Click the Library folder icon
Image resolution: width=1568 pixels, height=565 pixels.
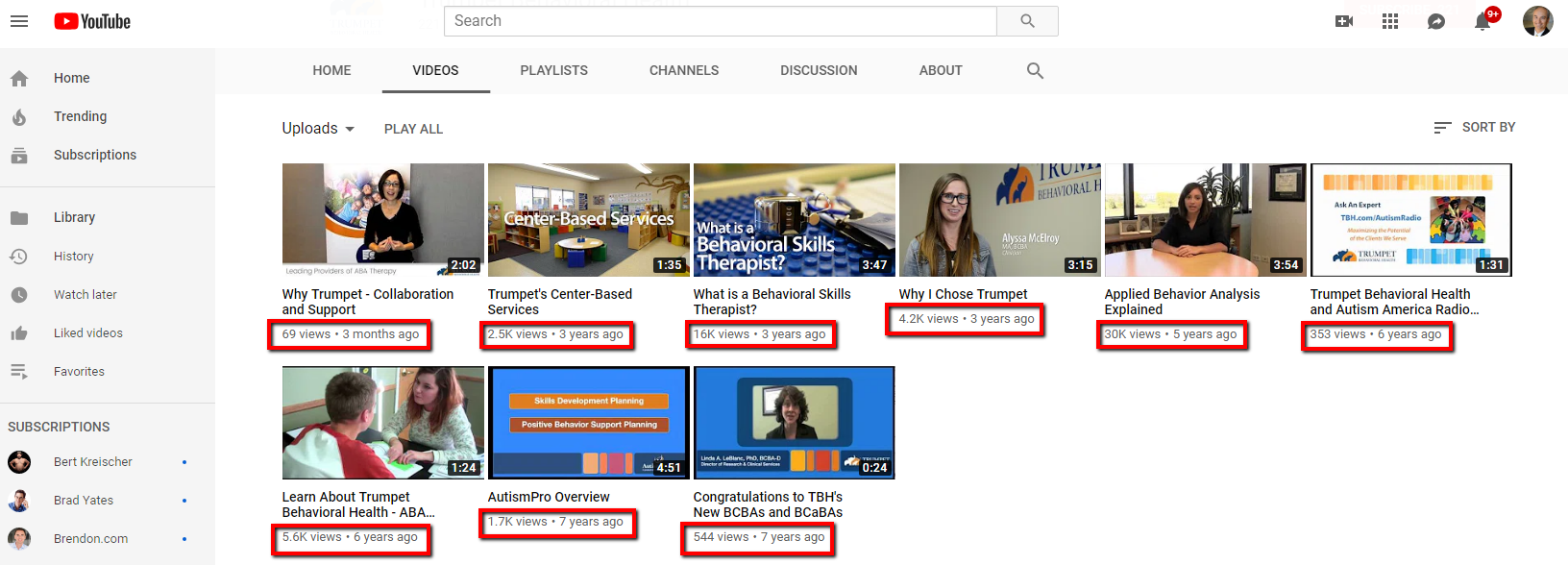coord(19,218)
